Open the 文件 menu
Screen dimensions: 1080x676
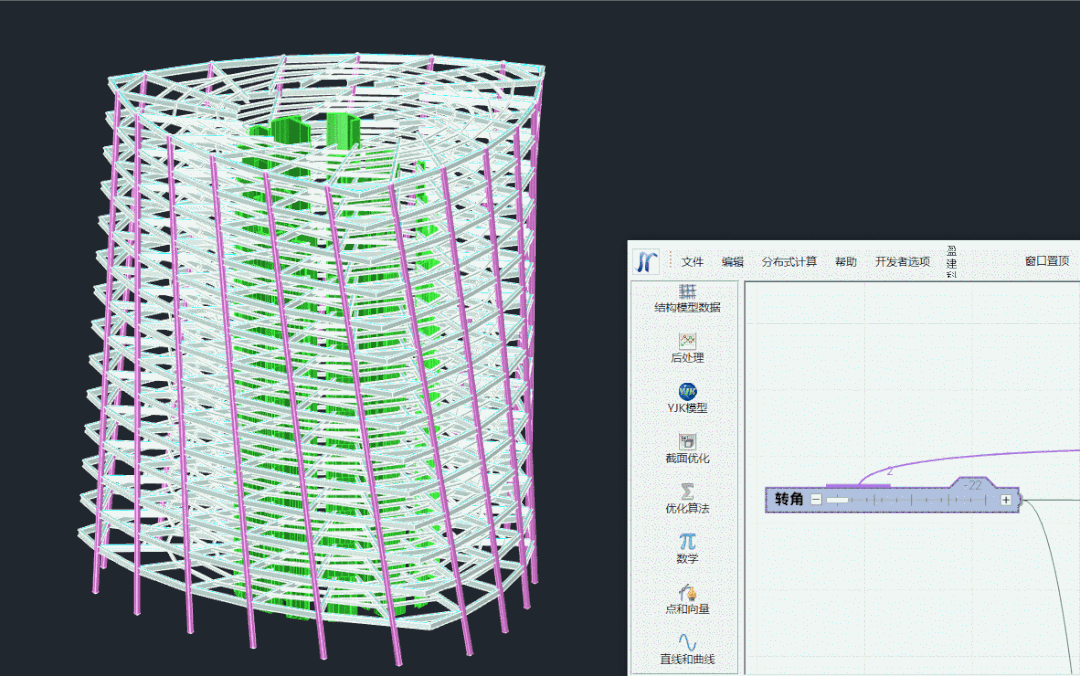(692, 262)
